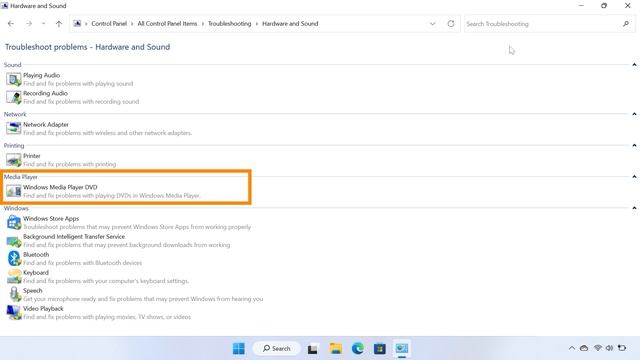Click Control Panel in the breadcrumb
This screenshot has width=640, height=360.
pyautogui.click(x=109, y=24)
